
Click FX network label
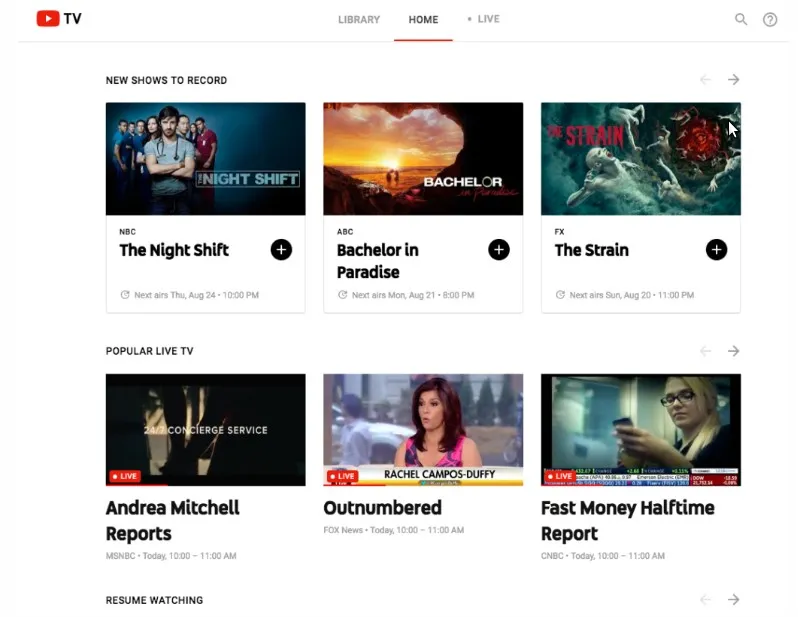559,232
